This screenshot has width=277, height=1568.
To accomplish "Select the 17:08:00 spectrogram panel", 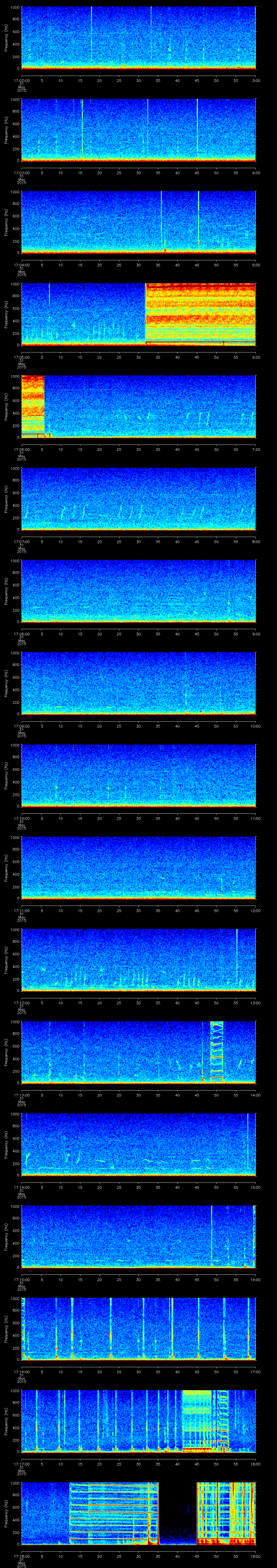I will tap(138, 591).
